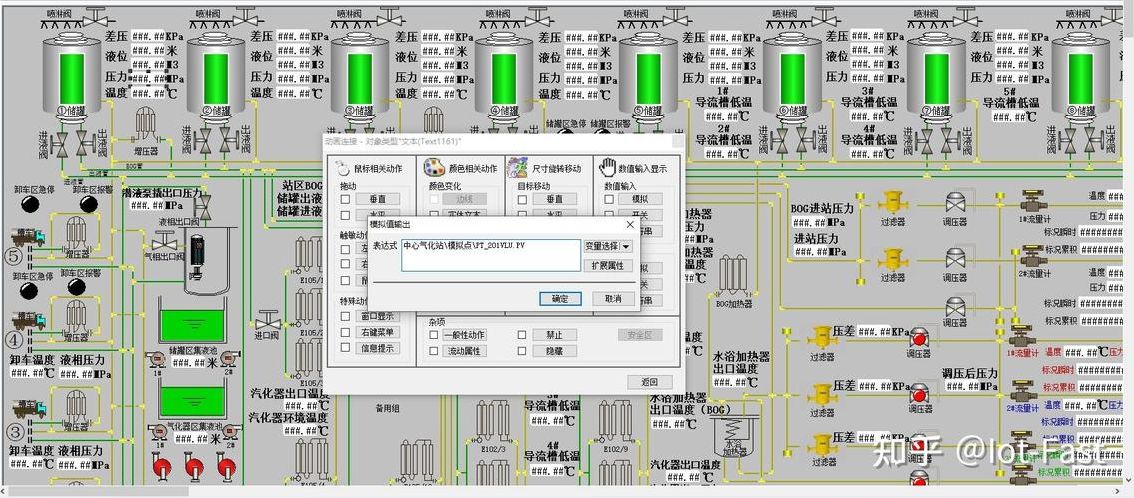Click the palette icon of 颜色相关动作
This screenshot has width=1134, height=498.
(x=433, y=167)
